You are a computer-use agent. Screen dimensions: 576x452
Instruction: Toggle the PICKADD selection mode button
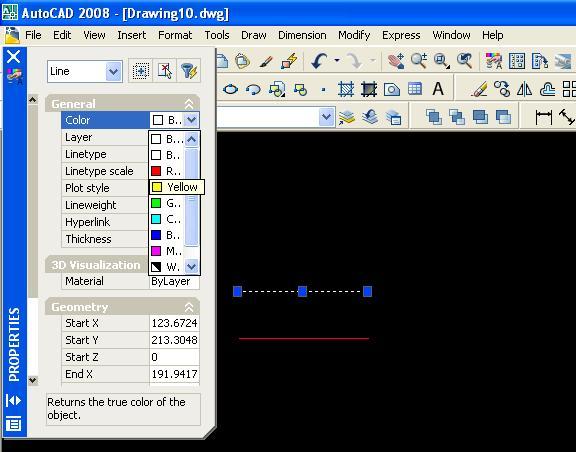[141, 71]
